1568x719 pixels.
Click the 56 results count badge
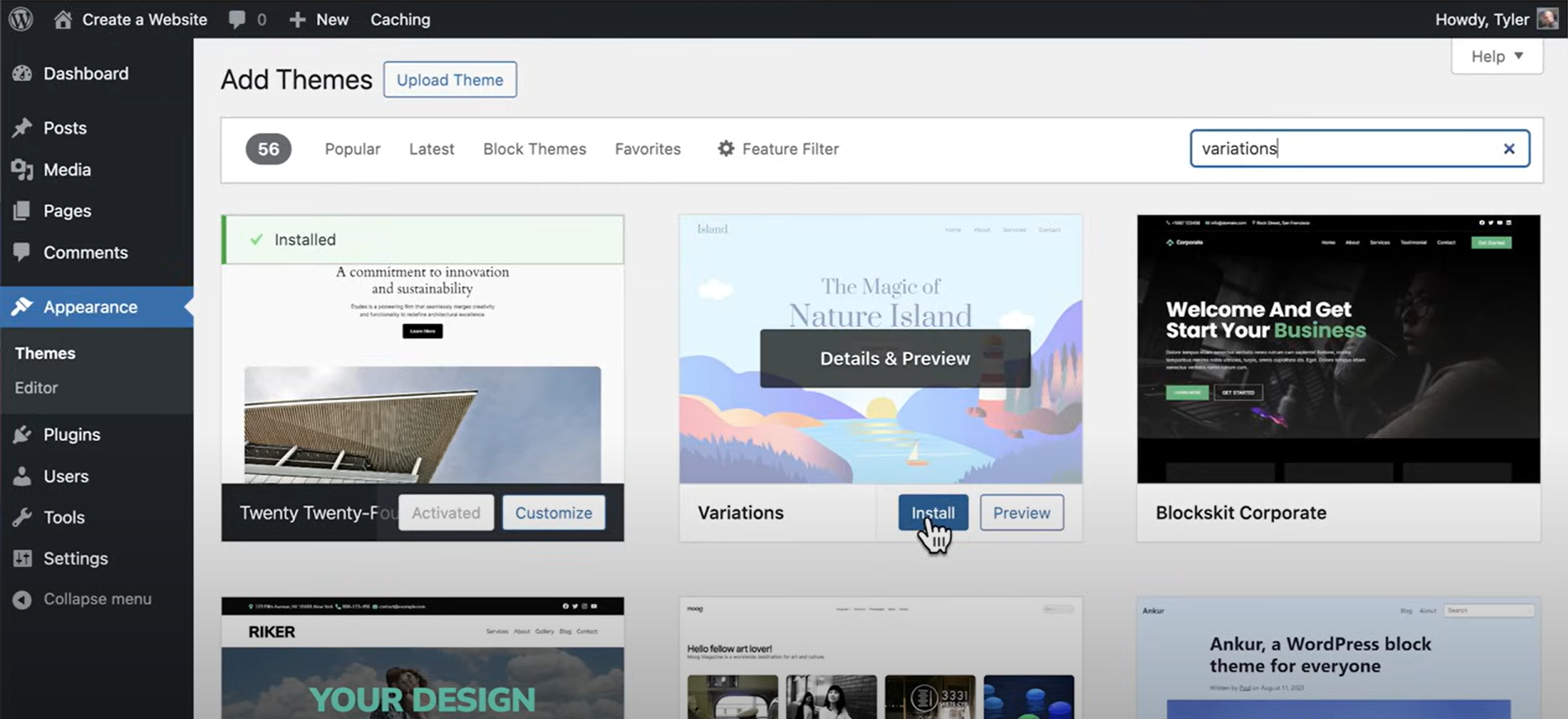pyautogui.click(x=268, y=149)
